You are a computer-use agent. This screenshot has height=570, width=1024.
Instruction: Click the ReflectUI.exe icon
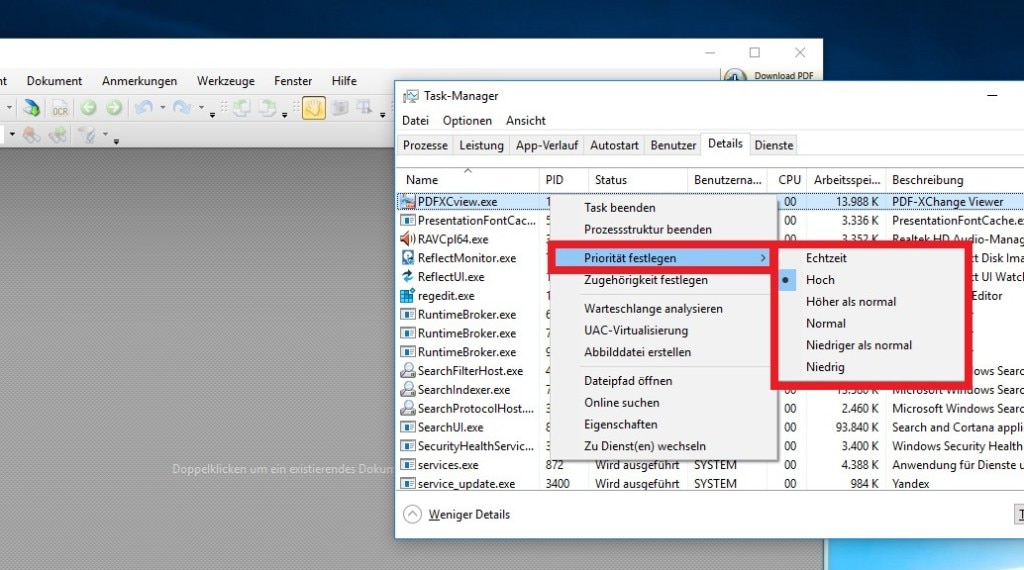click(x=408, y=277)
